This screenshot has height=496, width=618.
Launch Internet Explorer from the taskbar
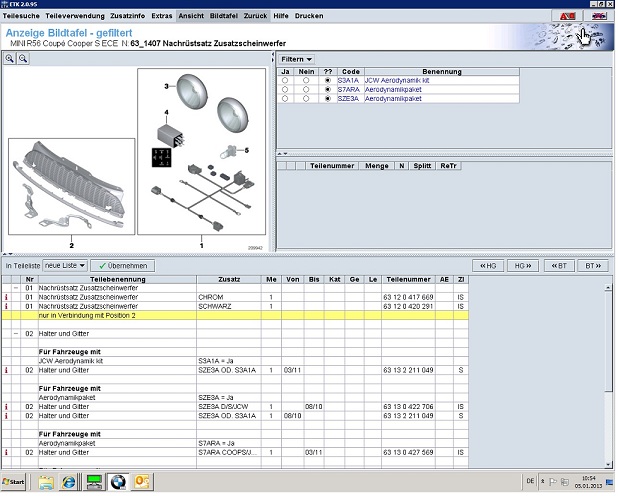point(69,482)
